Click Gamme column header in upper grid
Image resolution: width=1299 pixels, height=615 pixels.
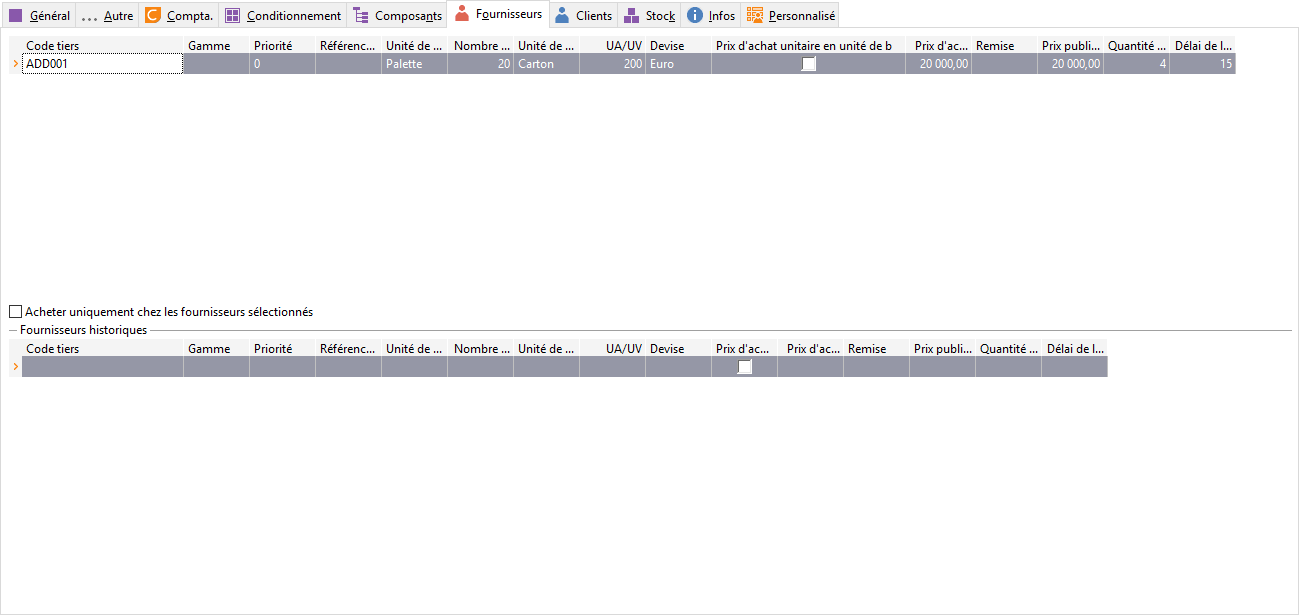pyautogui.click(x=217, y=46)
